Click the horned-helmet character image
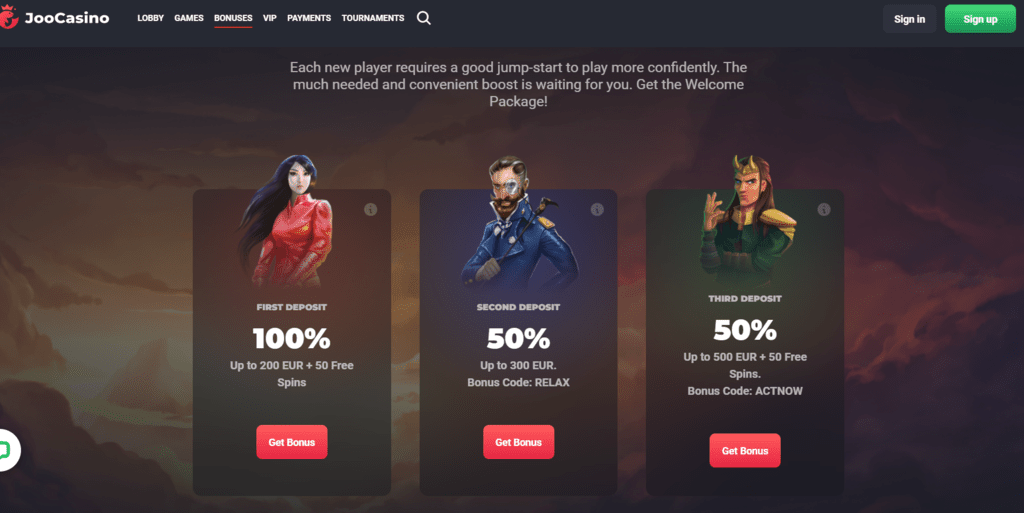Viewport: 1024px width, 513px height. point(746,219)
